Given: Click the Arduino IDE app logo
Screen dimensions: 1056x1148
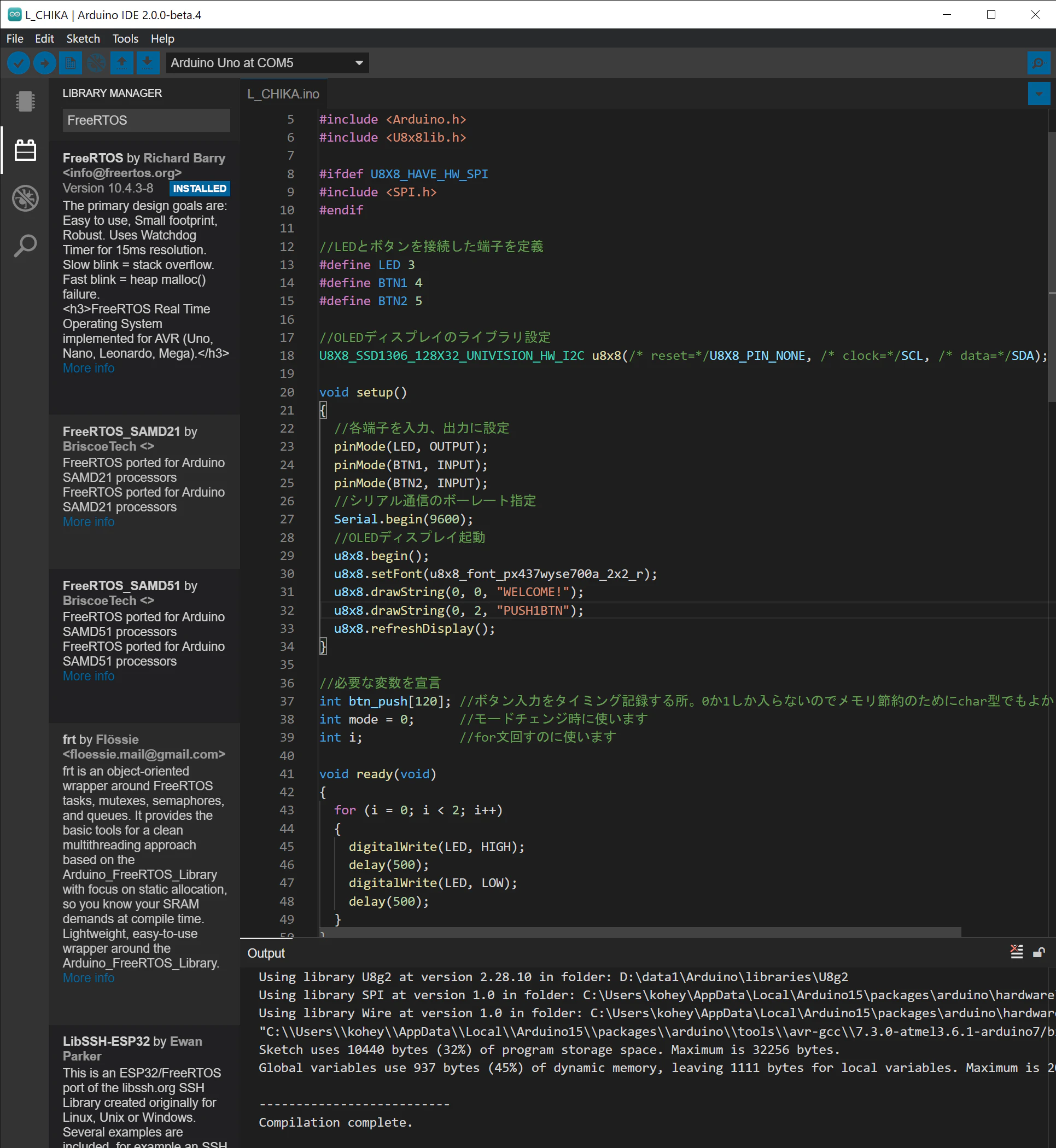Looking at the screenshot, I should (14, 15).
